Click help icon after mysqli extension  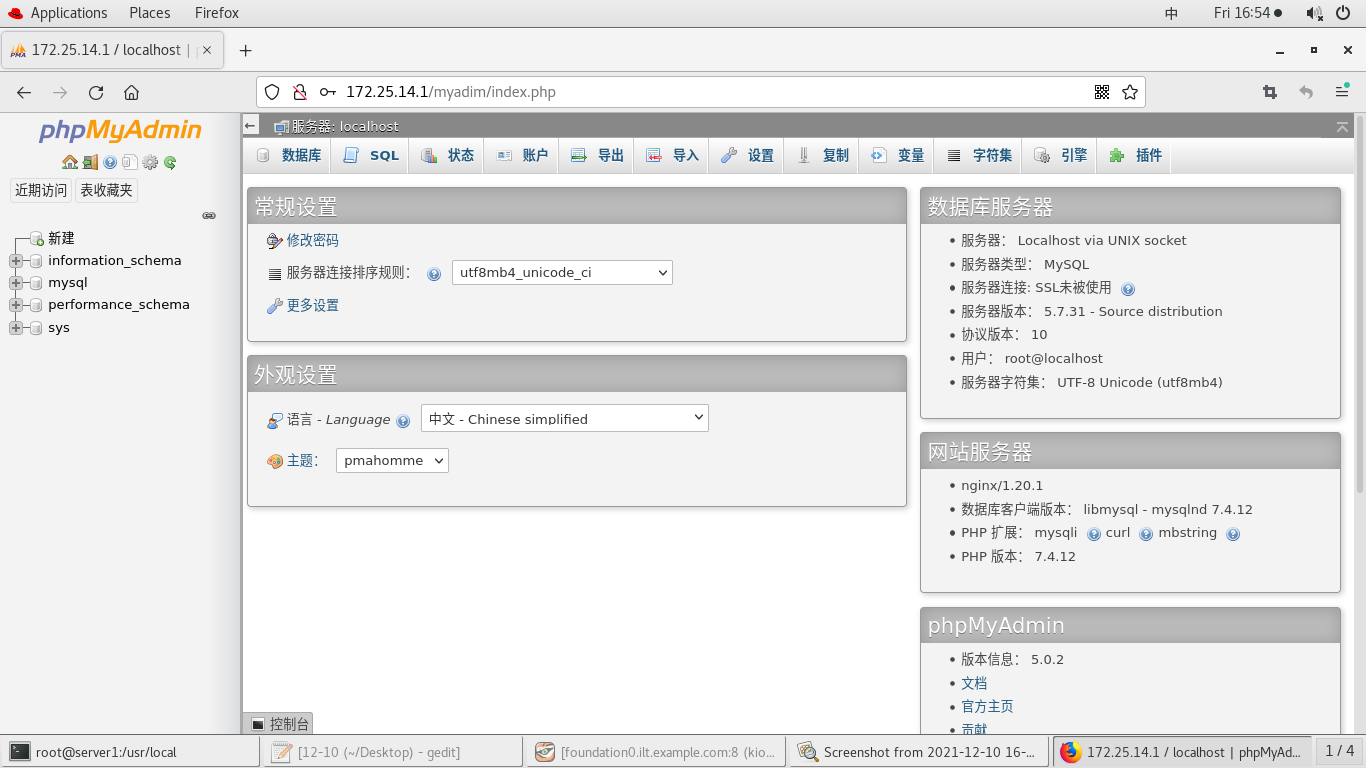click(x=1094, y=534)
